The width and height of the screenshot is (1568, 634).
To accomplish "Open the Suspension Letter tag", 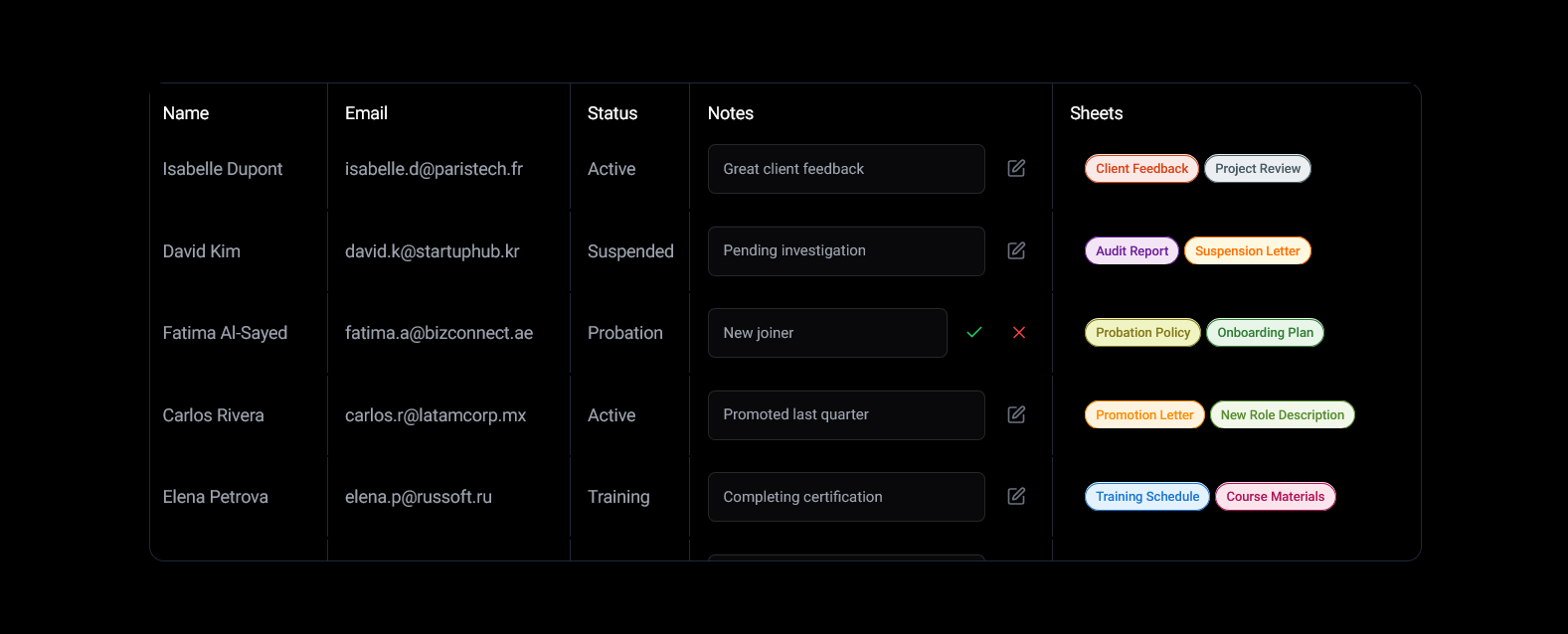I will (x=1248, y=251).
